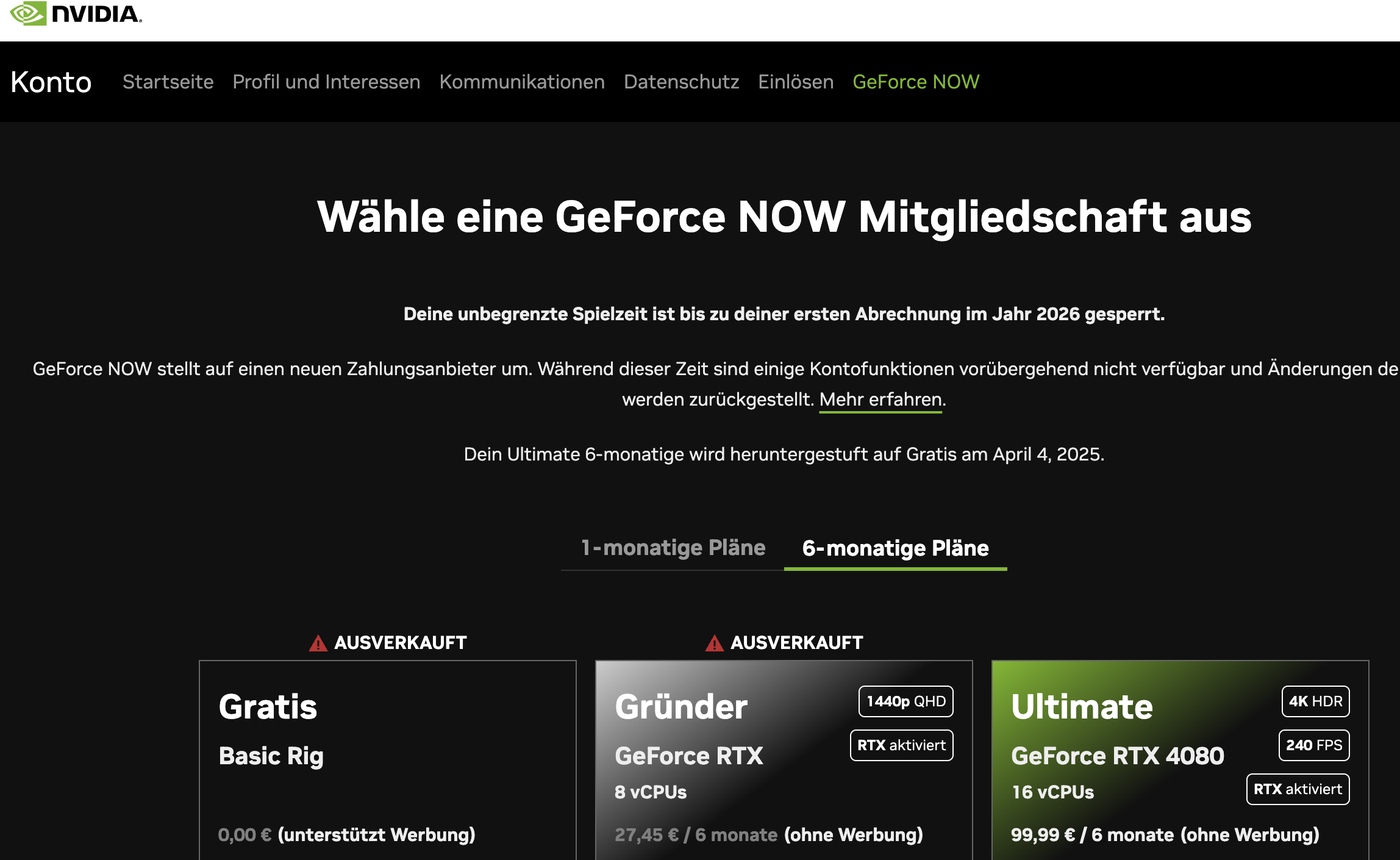
Task: Open the Datenschutz page
Action: point(681,82)
